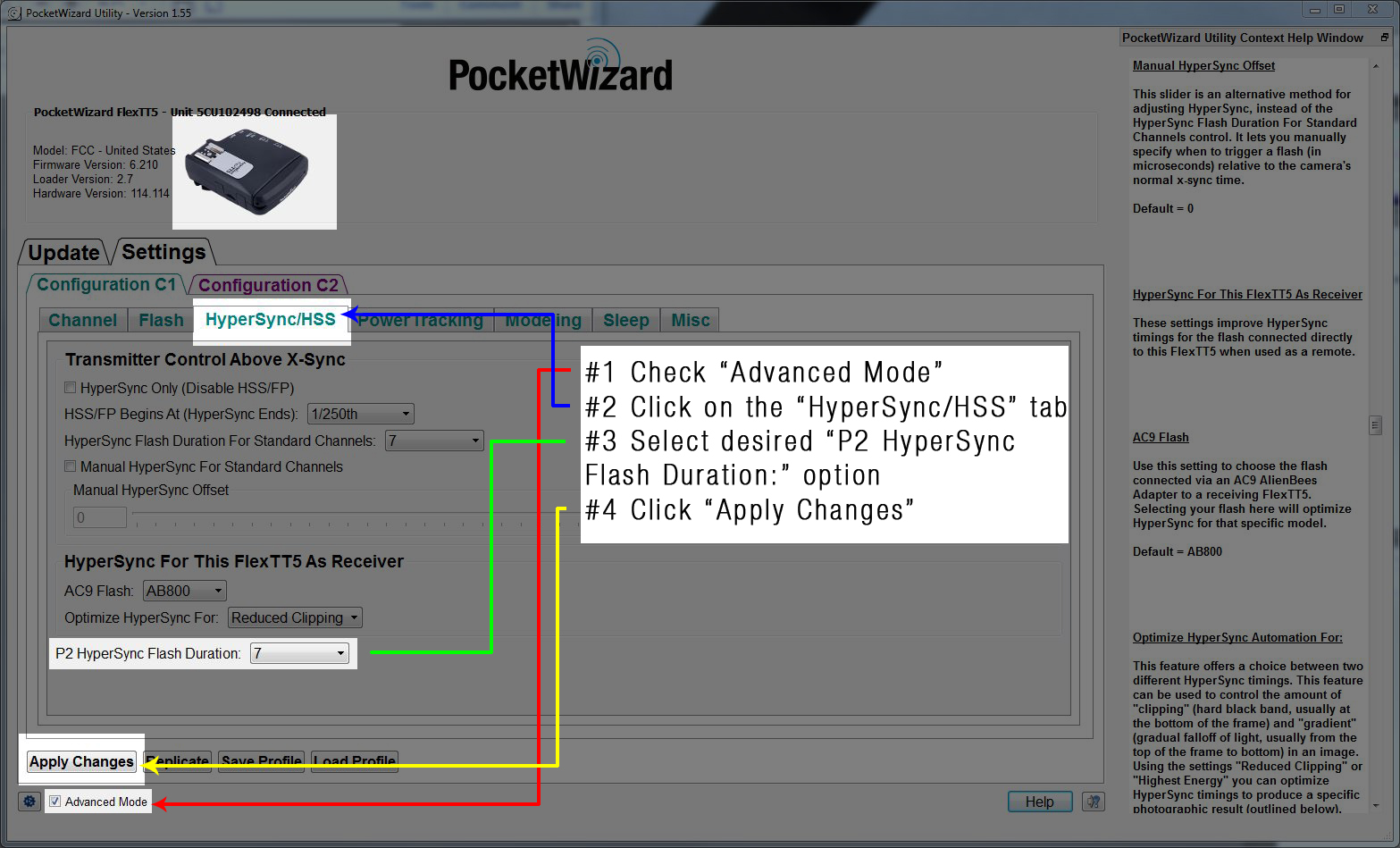The height and width of the screenshot is (848, 1400).
Task: Check Manual HyperSync For Standard Channels
Action: (70, 466)
